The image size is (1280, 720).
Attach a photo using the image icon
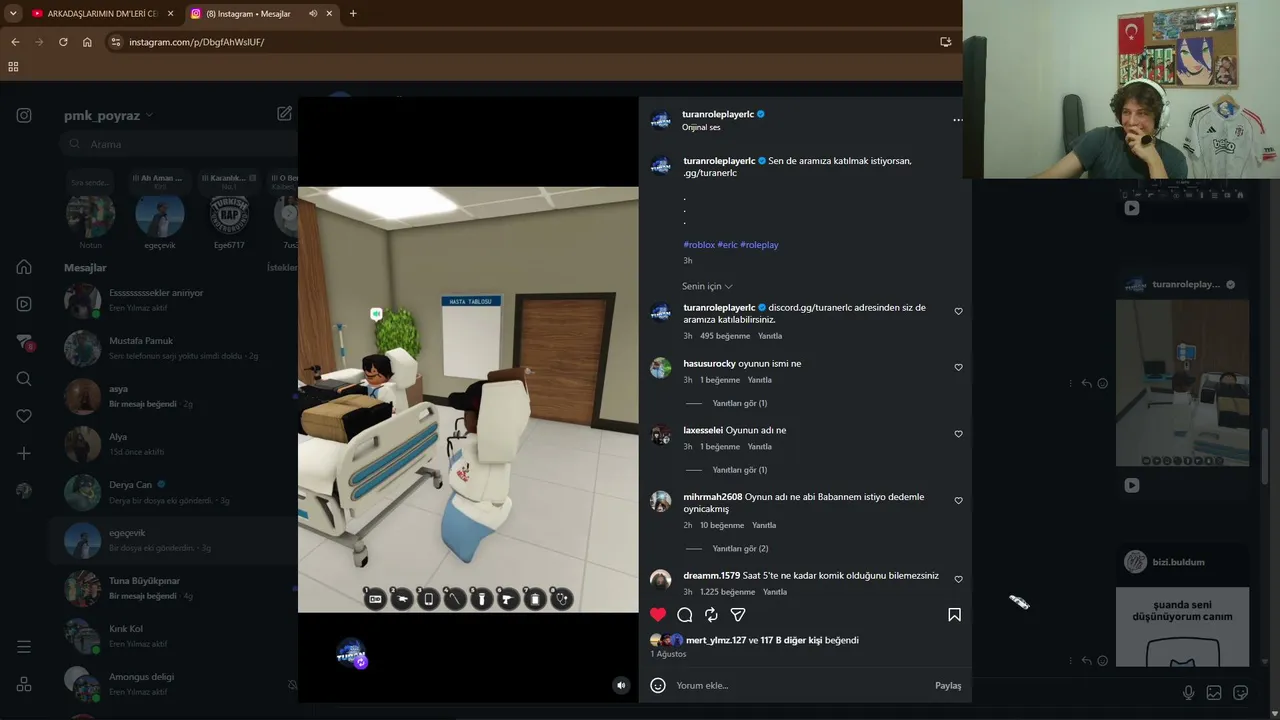pyautogui.click(x=1214, y=692)
